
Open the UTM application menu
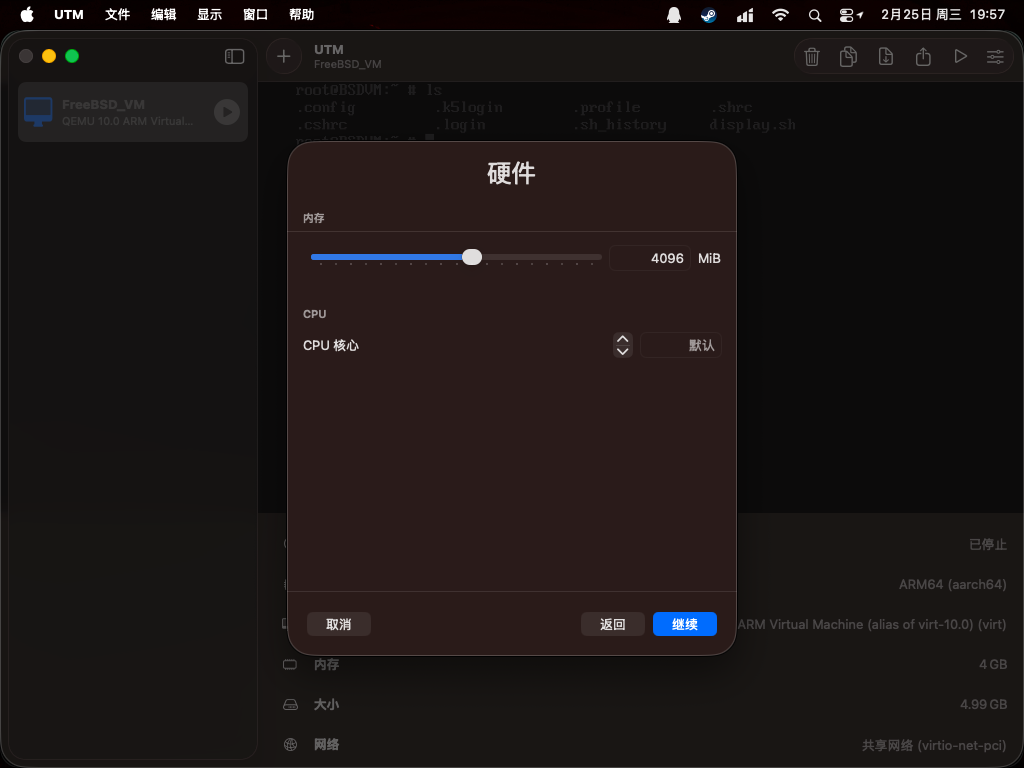pos(69,14)
